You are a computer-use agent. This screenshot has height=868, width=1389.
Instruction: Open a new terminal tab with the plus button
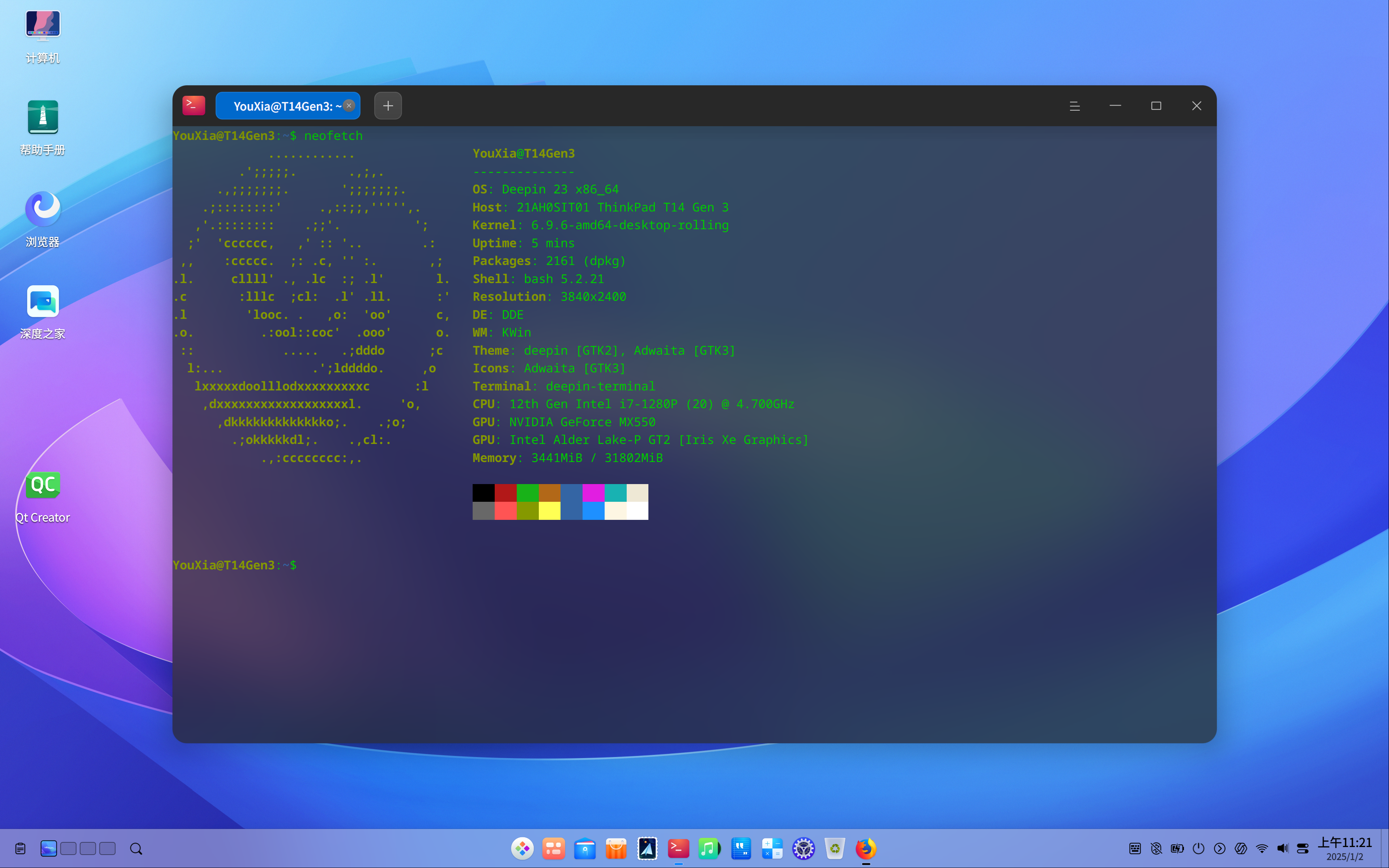tap(388, 106)
